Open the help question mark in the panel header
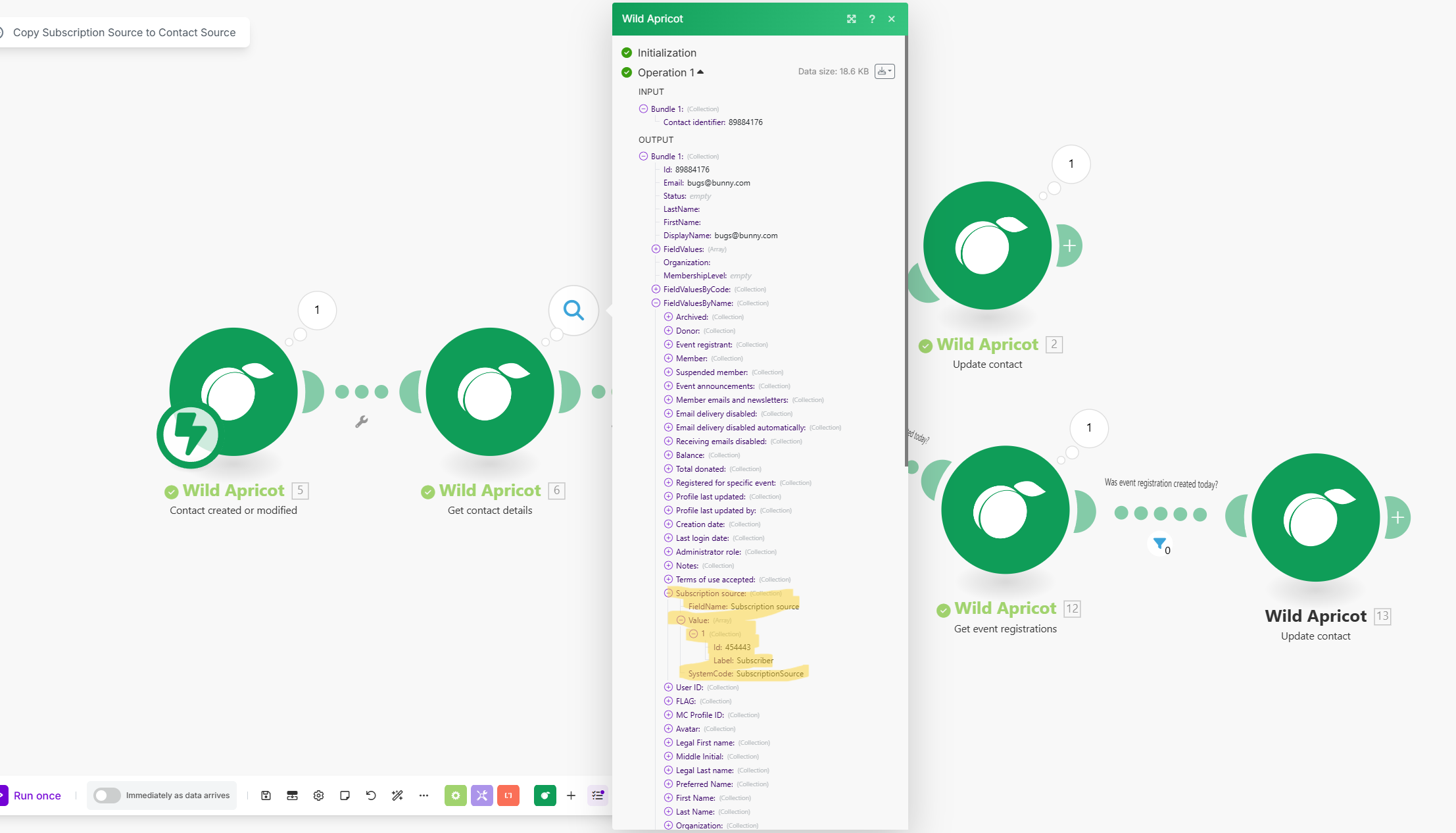This screenshot has height=833, width=1456. click(871, 19)
